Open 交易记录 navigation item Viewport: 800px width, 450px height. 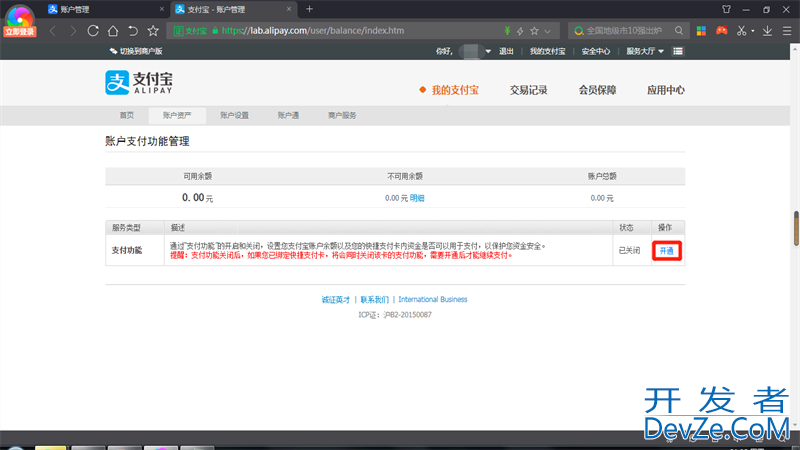(x=529, y=90)
